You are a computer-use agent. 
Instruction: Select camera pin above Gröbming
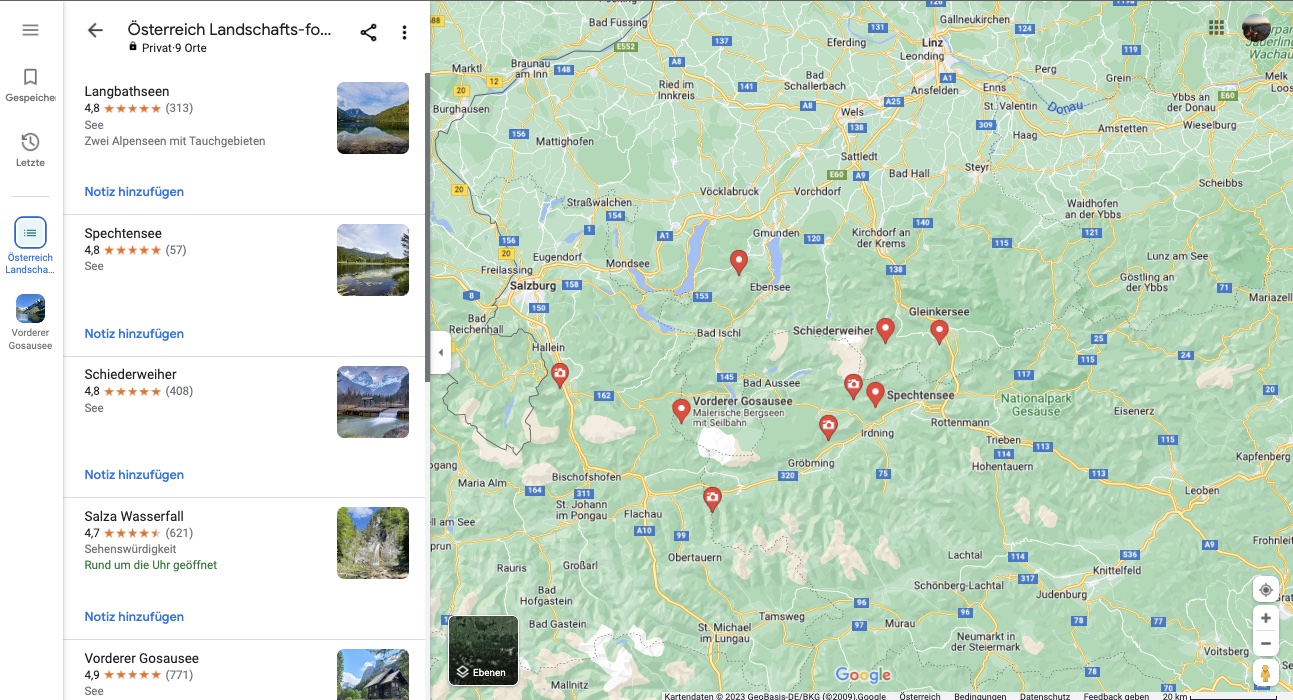pyautogui.click(x=828, y=427)
